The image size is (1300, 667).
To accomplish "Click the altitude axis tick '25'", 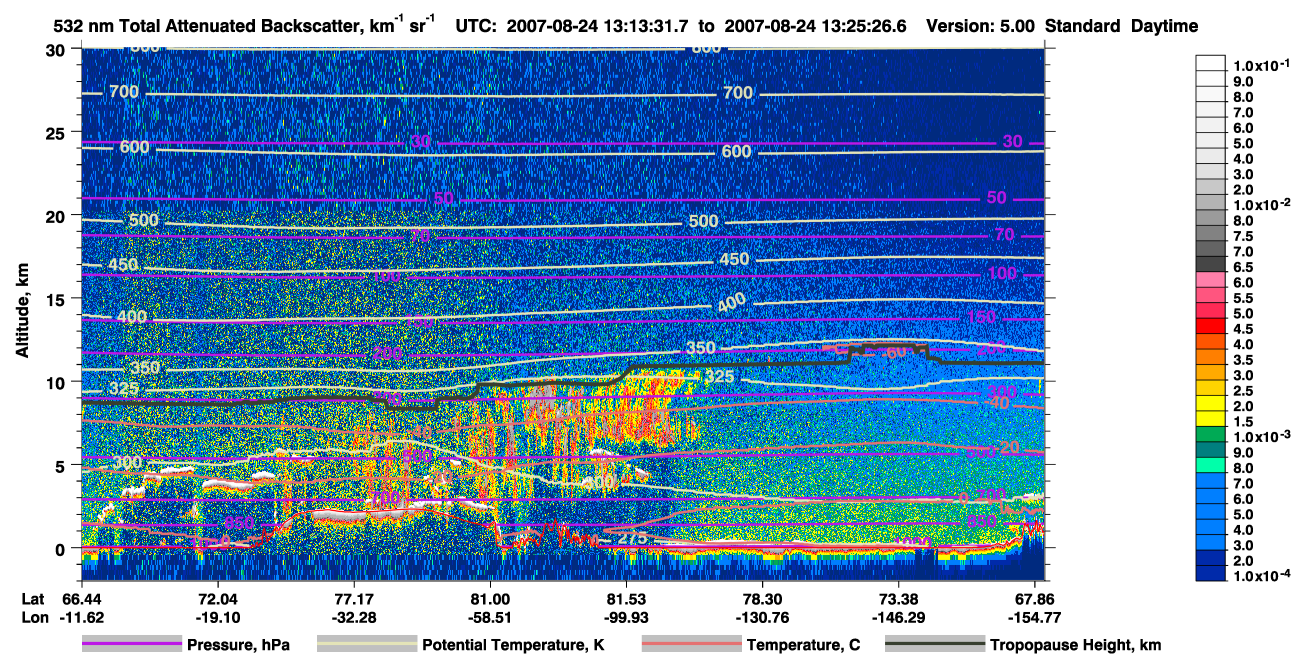I will 58,133.
